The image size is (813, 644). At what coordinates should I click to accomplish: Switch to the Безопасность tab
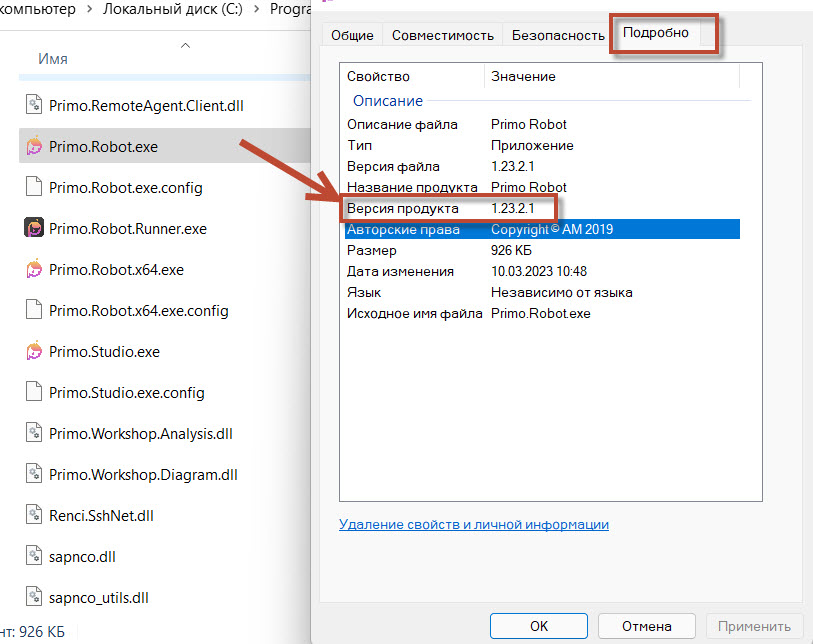[558, 35]
